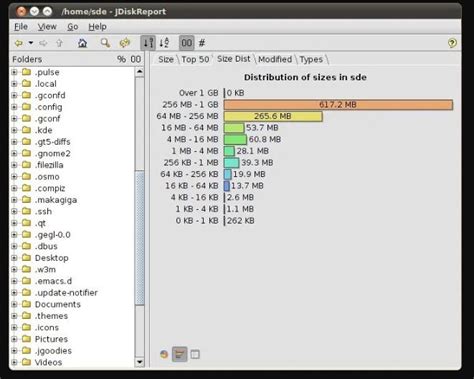Toggle show file count (#) button
Image resolution: width=474 pixels, height=379 pixels.
[x=202, y=43]
